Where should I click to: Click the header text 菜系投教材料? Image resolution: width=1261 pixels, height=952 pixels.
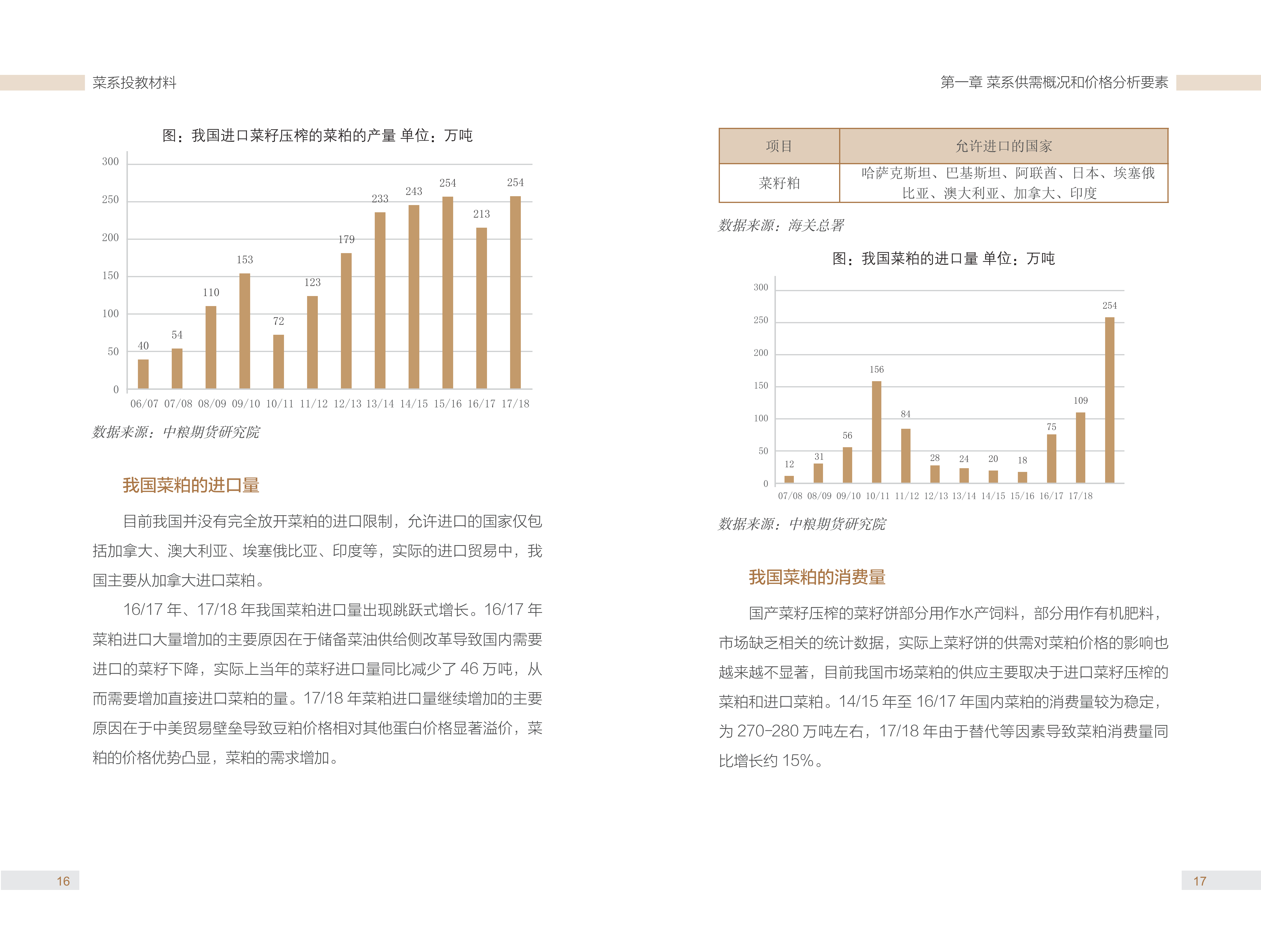click(x=135, y=83)
